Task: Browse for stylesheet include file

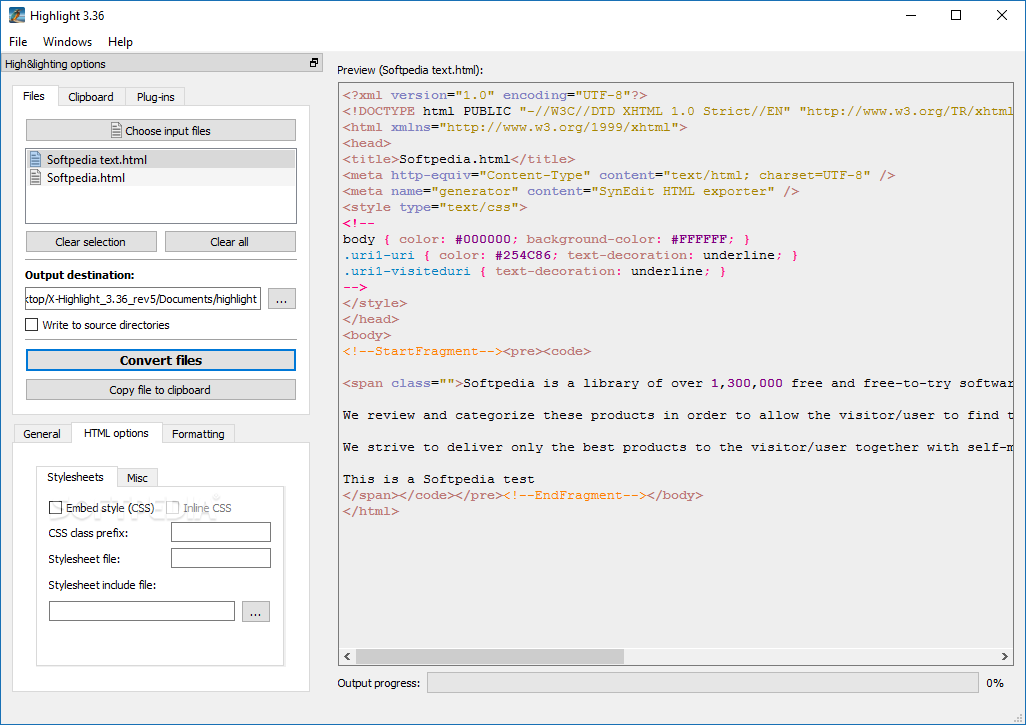Action: (256, 611)
